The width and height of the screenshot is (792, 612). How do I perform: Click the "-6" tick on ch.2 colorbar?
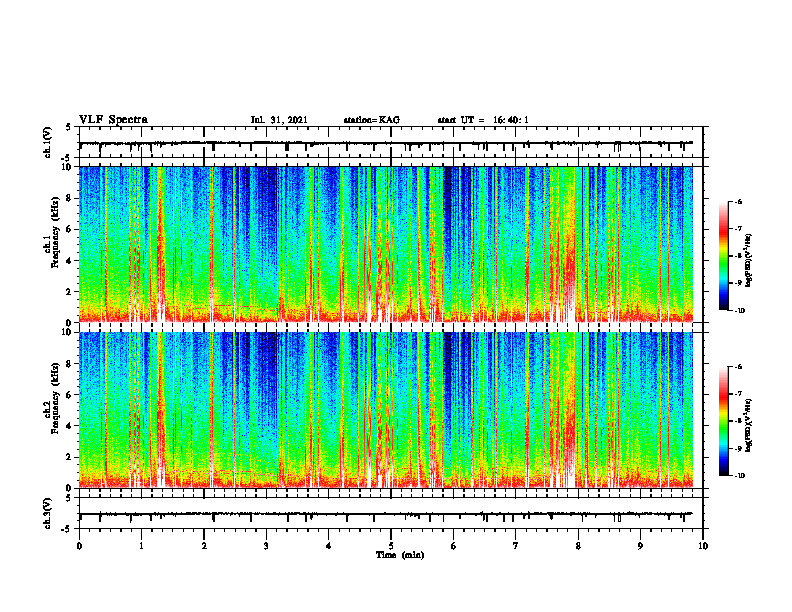[x=739, y=367]
